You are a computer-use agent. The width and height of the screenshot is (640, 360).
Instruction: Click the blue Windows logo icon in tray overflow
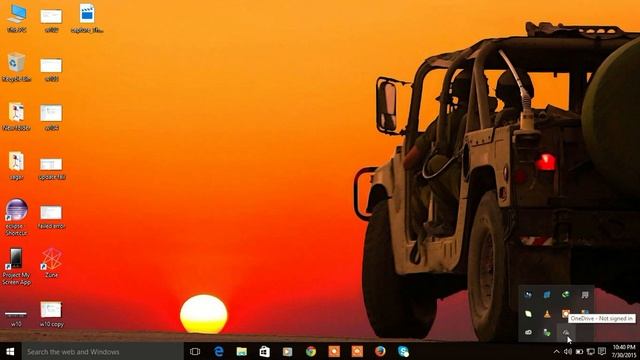click(x=547, y=295)
